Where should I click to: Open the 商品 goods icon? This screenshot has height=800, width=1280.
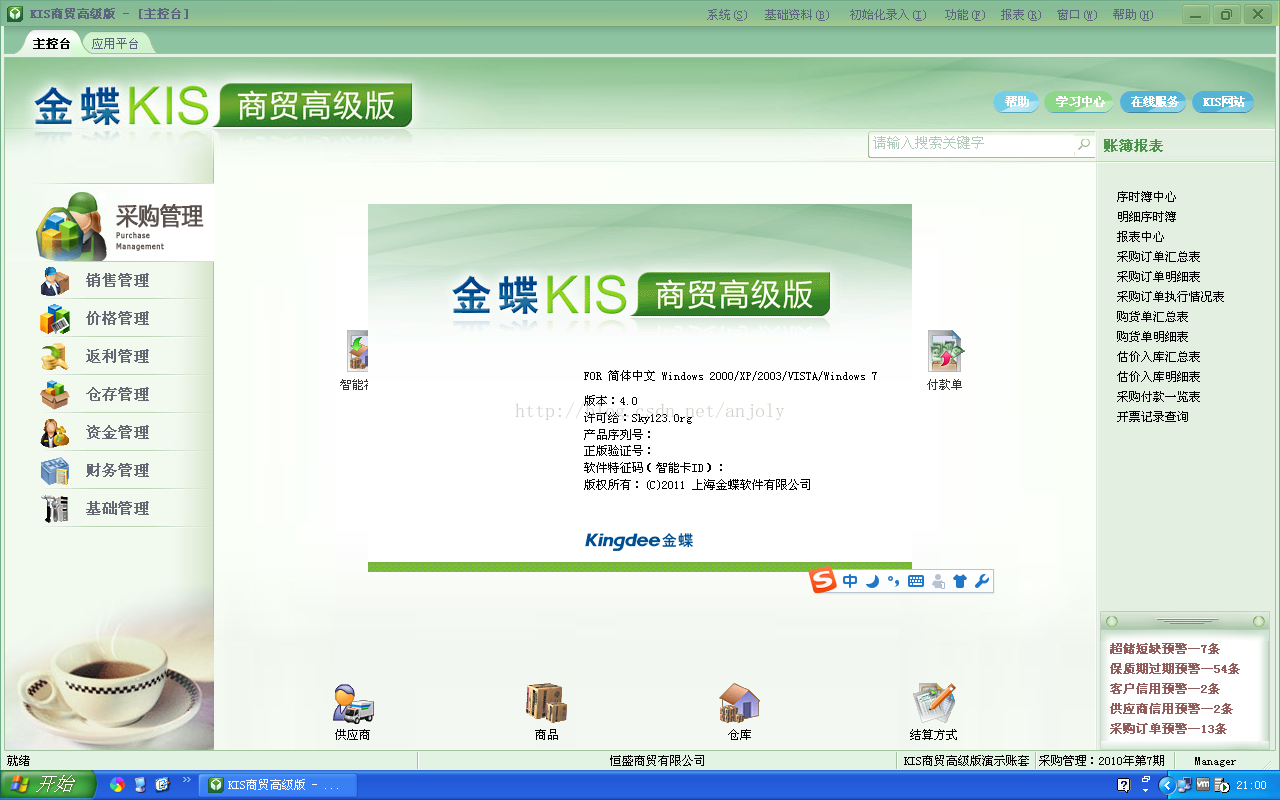click(x=546, y=711)
